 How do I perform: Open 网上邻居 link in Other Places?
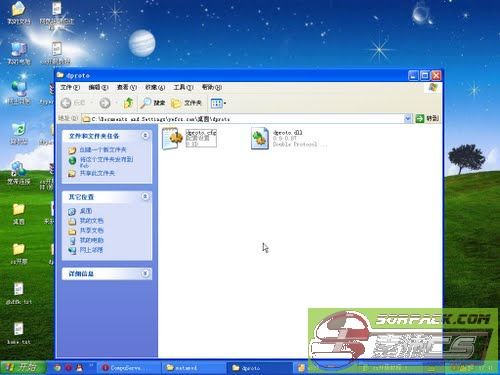(91, 250)
